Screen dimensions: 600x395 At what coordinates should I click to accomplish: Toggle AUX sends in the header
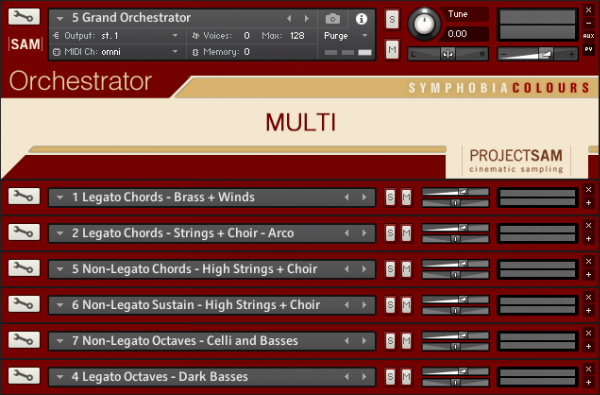[x=589, y=36]
